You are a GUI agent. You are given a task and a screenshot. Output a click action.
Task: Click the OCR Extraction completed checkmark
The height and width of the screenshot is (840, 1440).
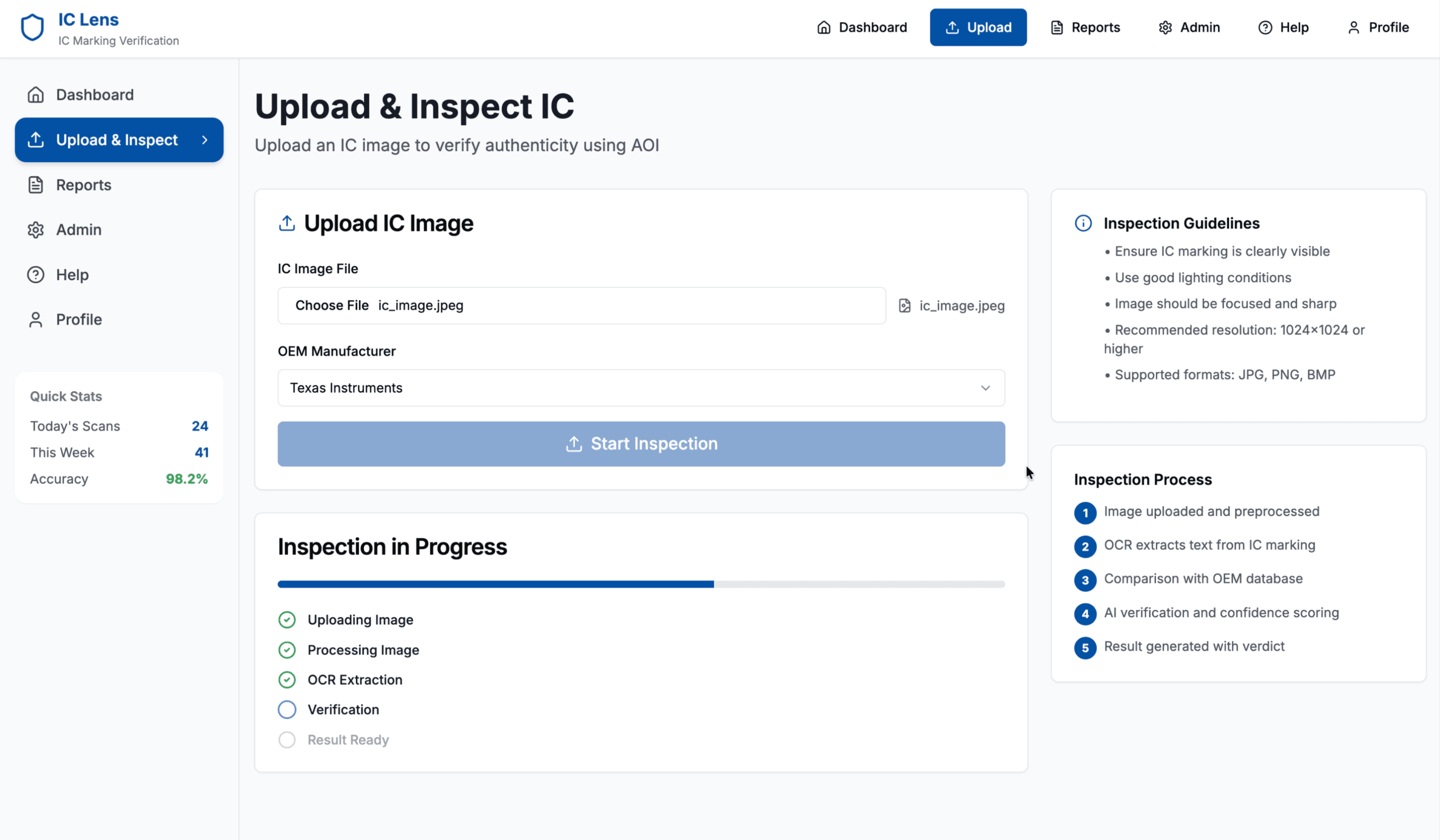coord(287,679)
